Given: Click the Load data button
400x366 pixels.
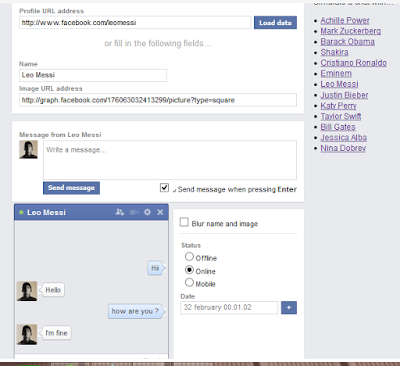Looking at the screenshot, I should coord(275,23).
